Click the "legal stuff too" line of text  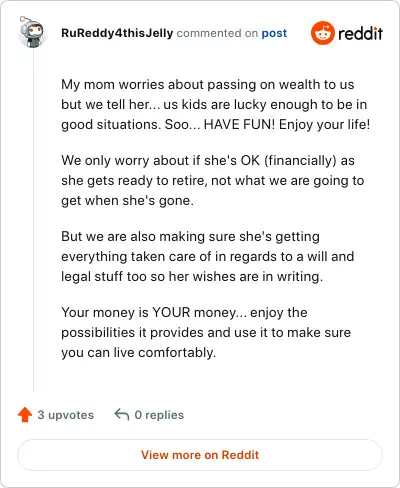pyautogui.click(x=192, y=277)
